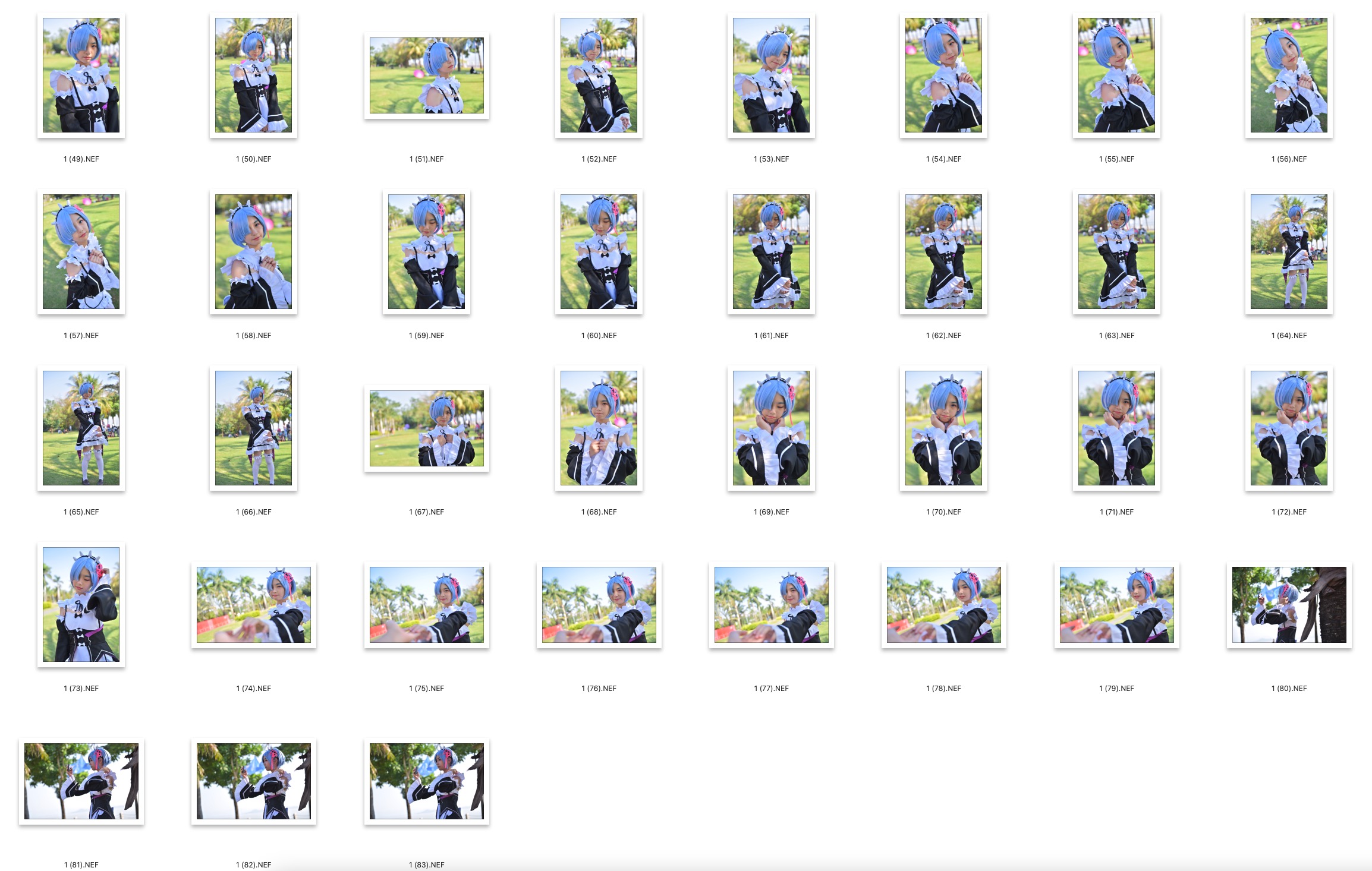
Task: Select the 1 (74).NEF landscape thumbnail
Action: coord(253,604)
